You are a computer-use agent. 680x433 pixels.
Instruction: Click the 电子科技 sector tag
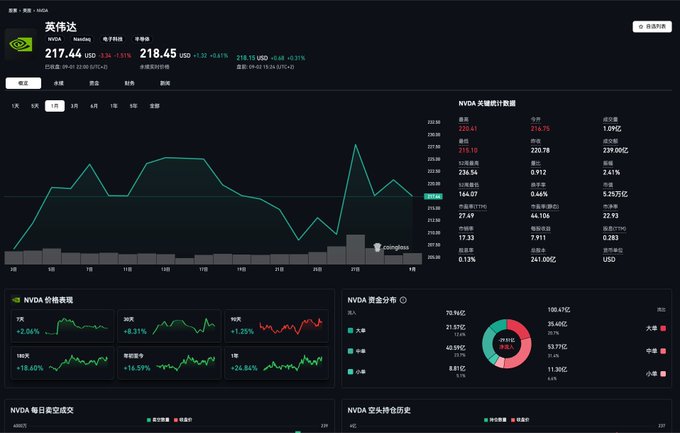(112, 39)
